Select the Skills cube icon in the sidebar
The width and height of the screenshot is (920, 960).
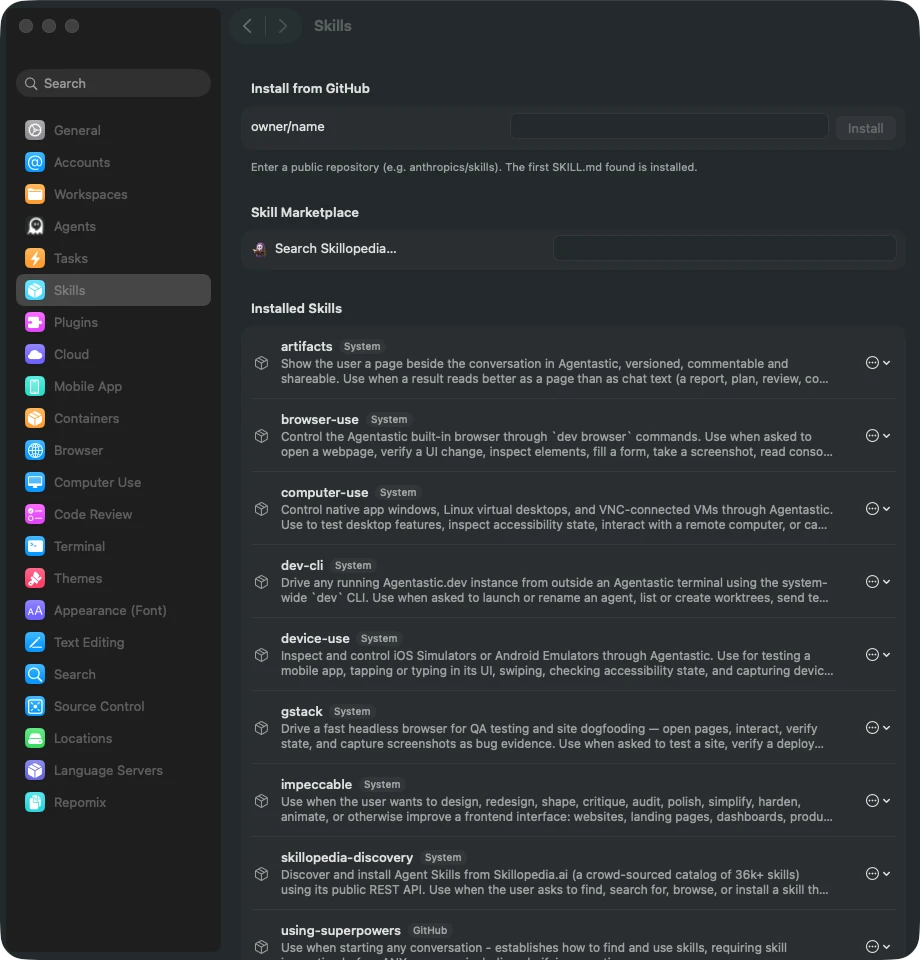coord(35,290)
